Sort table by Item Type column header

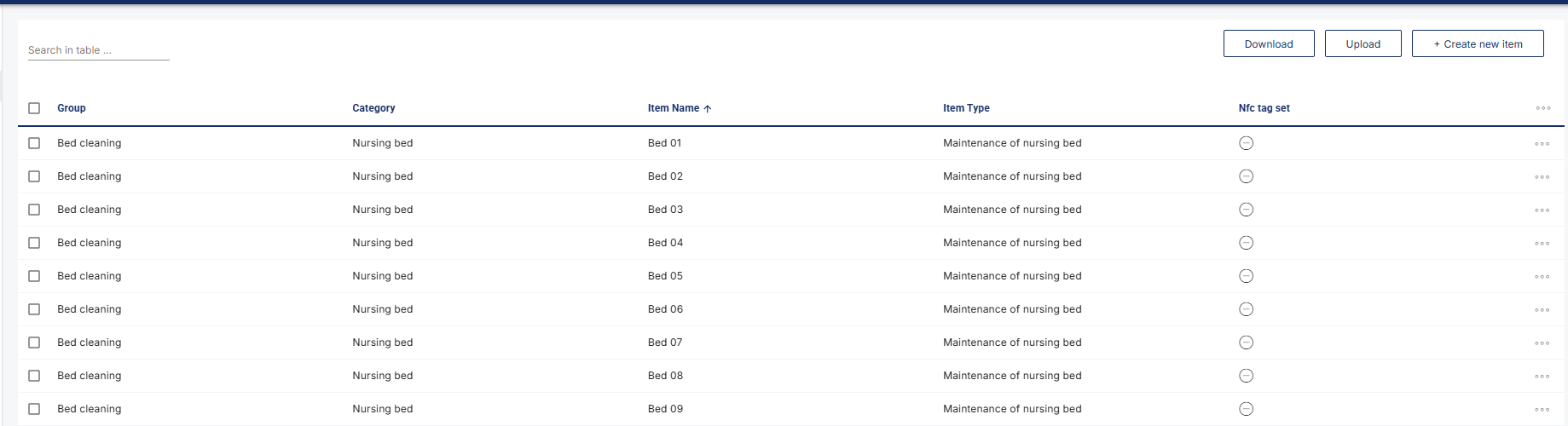coord(966,108)
